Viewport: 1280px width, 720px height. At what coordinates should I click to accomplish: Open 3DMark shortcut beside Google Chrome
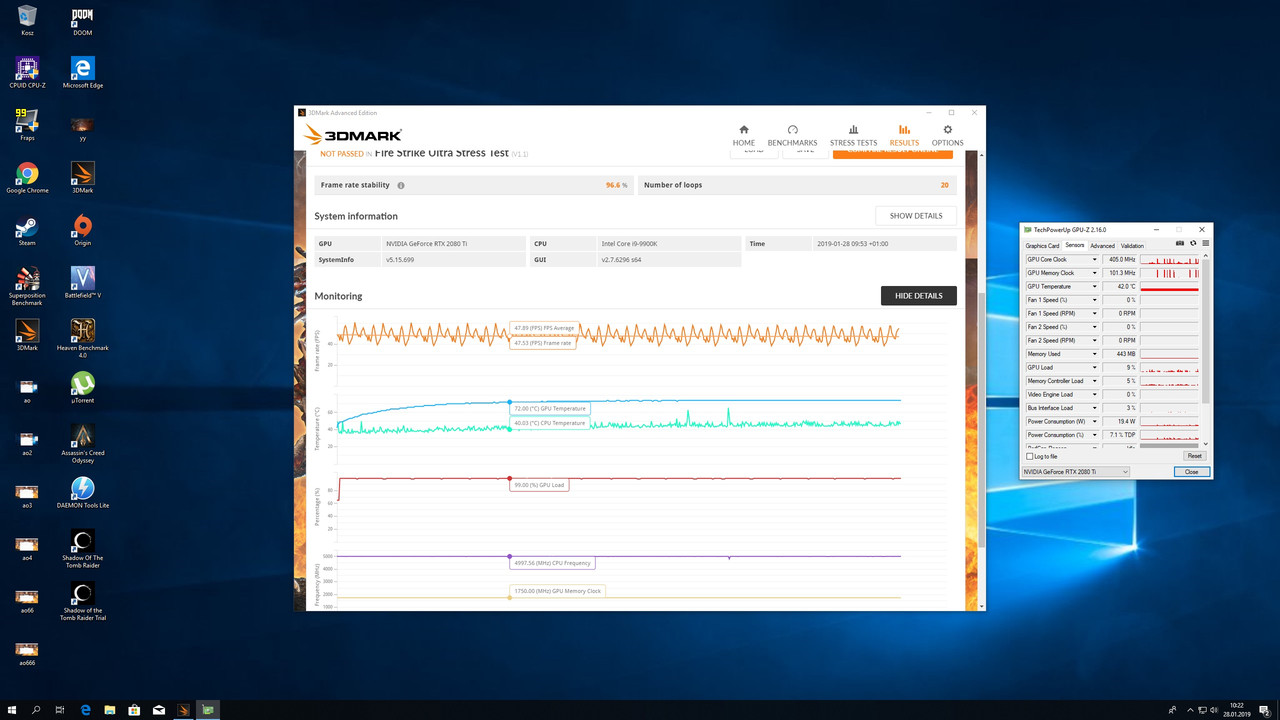[x=82, y=178]
